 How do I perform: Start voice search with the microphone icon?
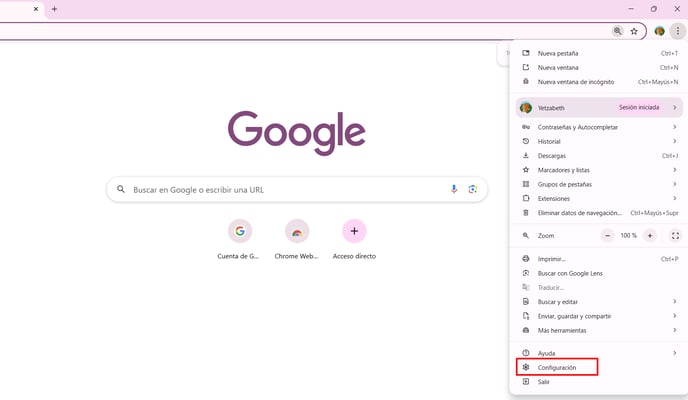click(x=454, y=189)
